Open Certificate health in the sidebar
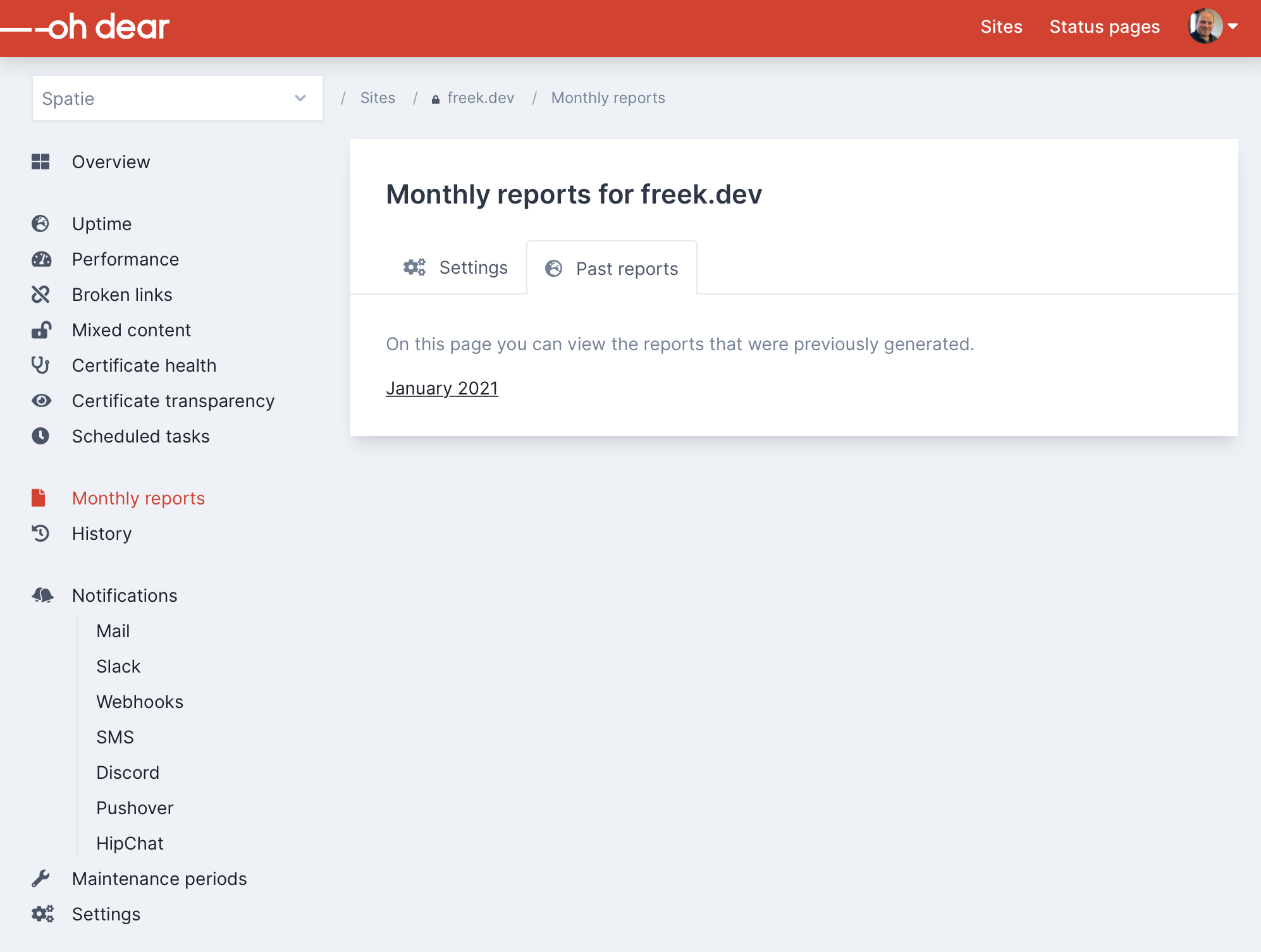 (x=144, y=365)
